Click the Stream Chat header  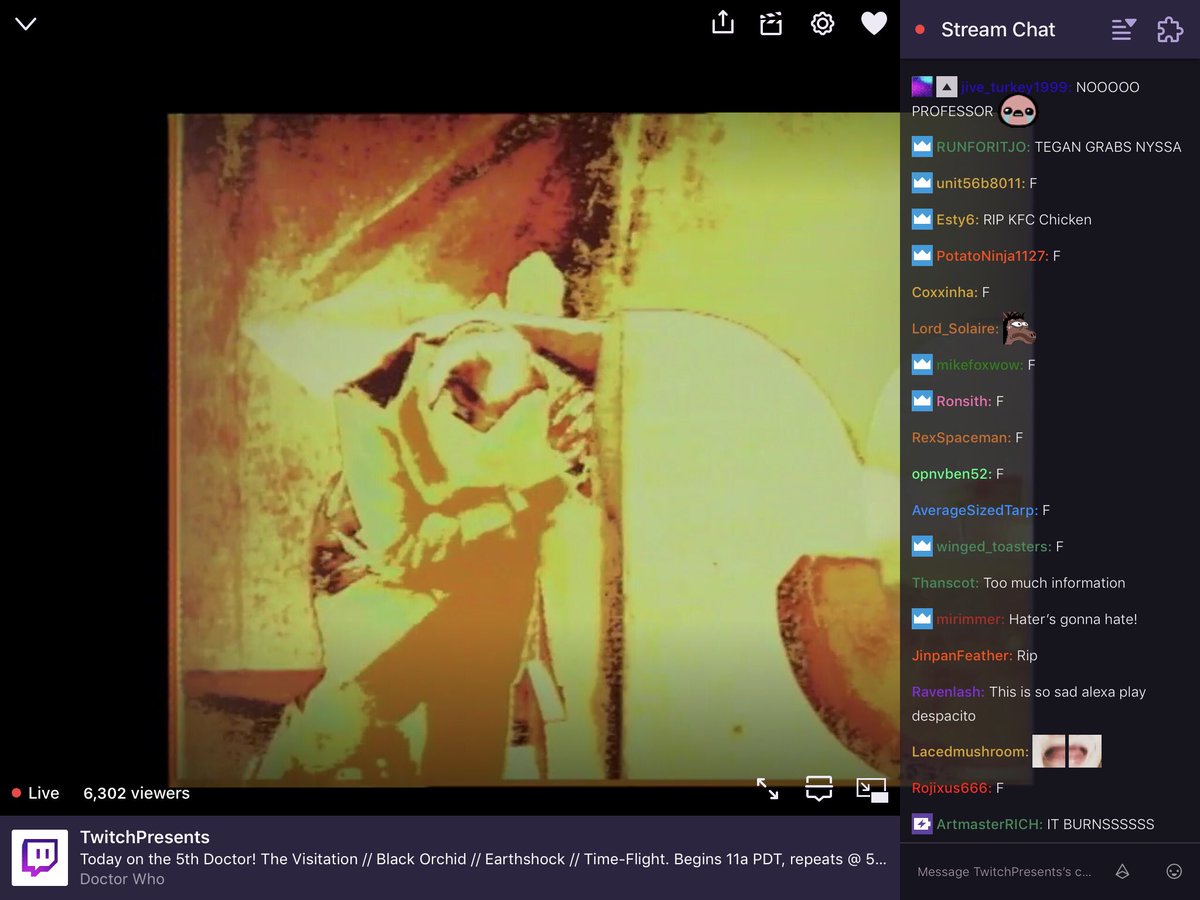point(998,29)
